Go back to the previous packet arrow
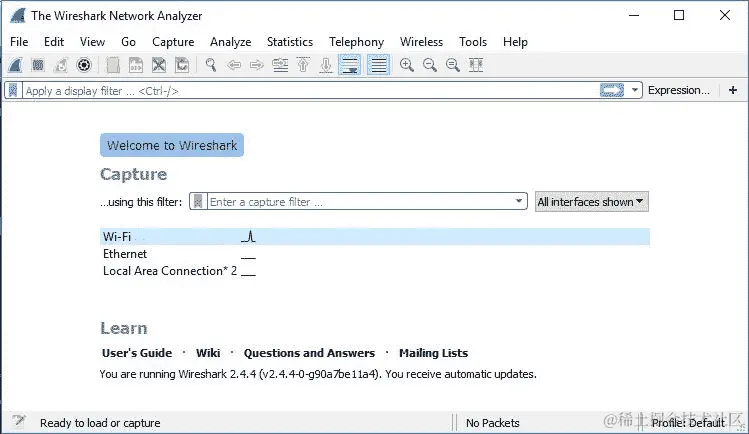 point(234,65)
